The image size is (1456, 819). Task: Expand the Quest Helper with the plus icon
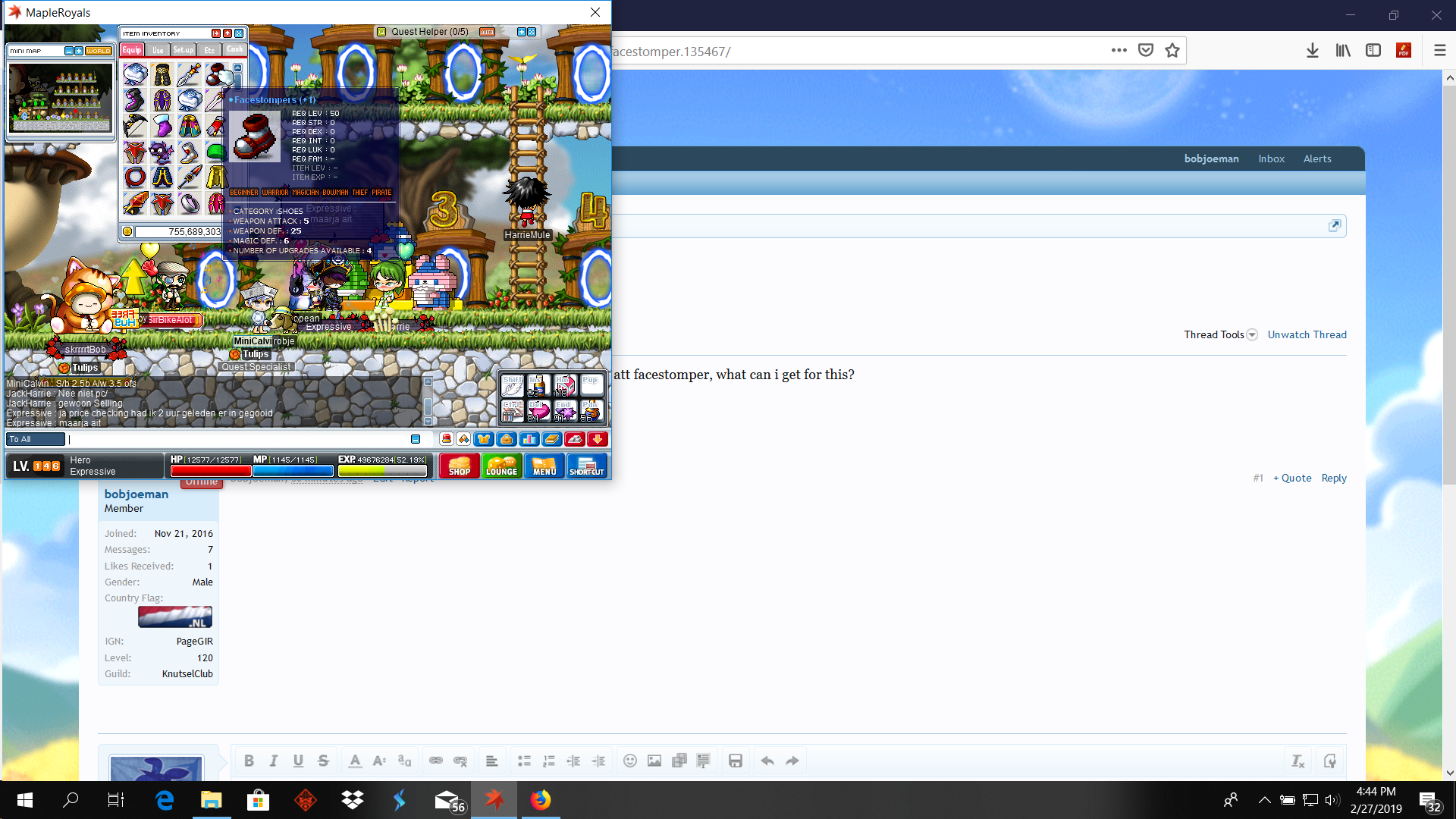[x=522, y=32]
